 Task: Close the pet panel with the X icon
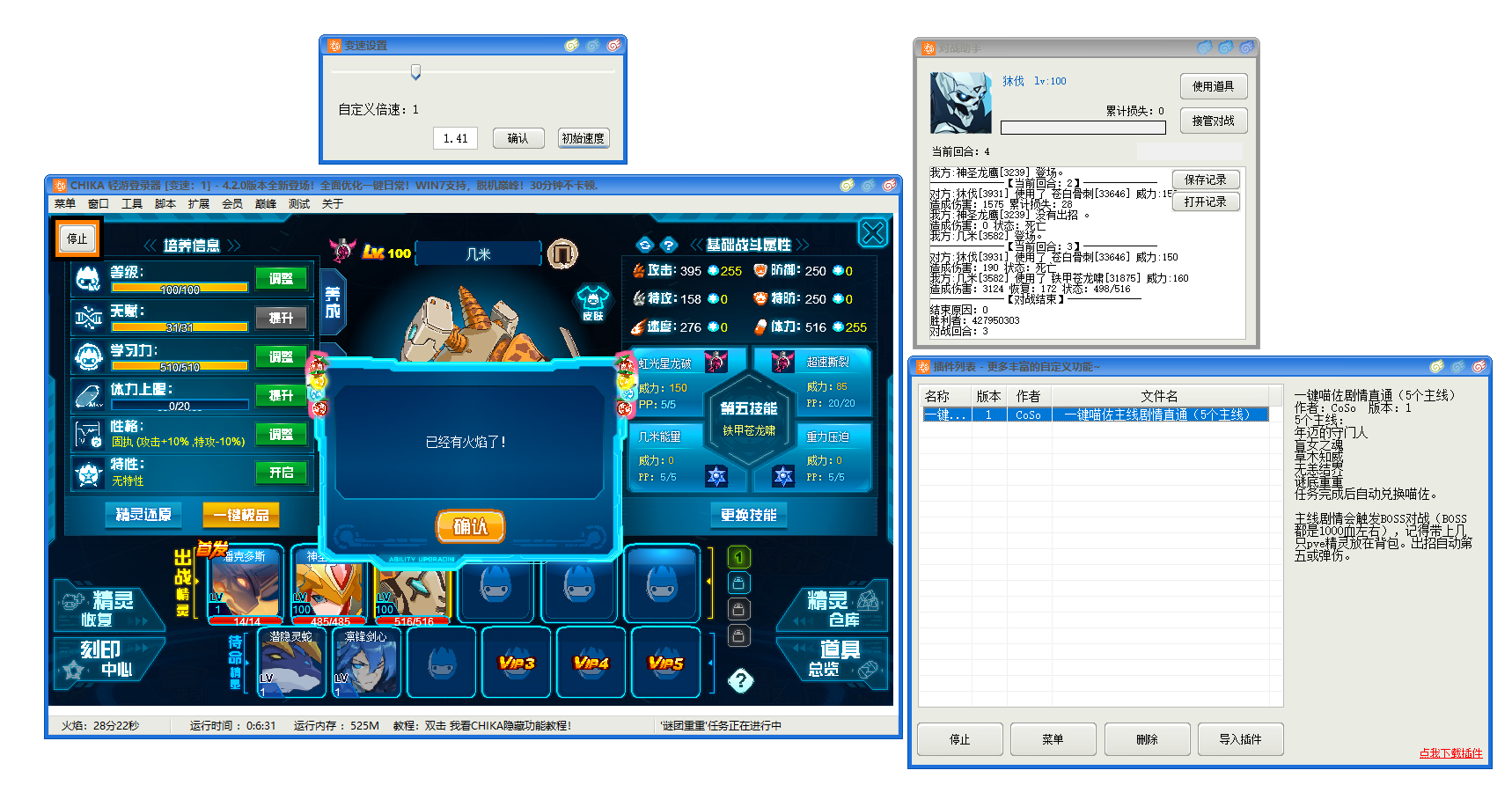[872, 233]
